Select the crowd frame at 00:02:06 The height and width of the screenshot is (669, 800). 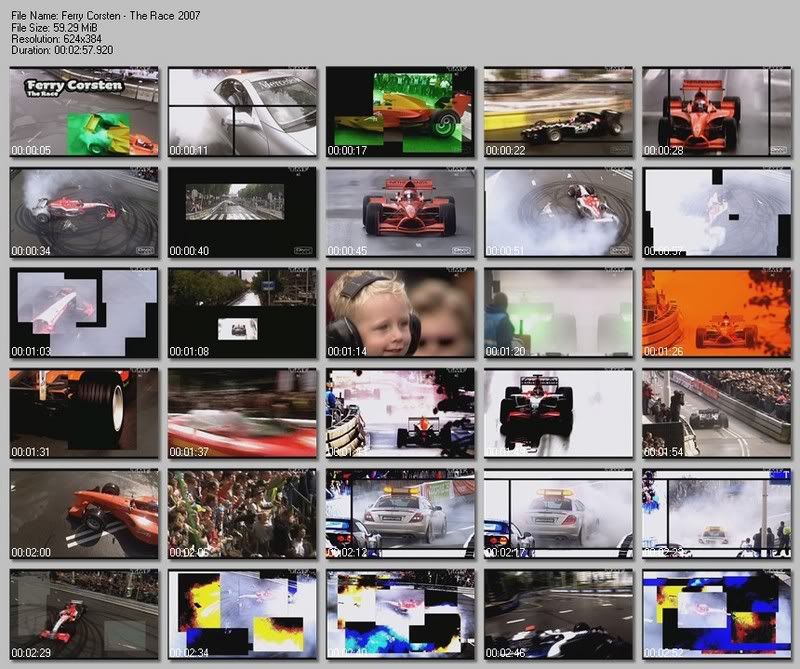click(242, 513)
